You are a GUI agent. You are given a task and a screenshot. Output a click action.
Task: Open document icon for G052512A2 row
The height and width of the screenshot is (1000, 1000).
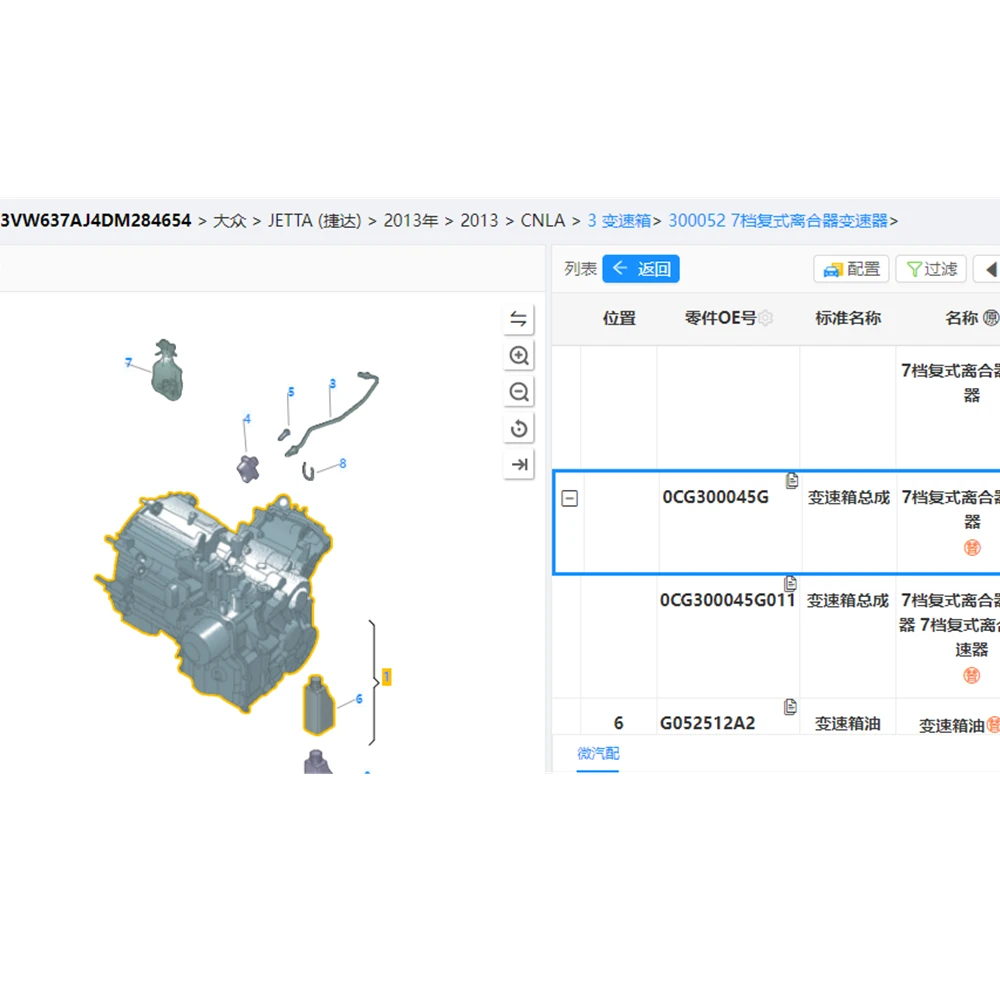[x=790, y=706]
